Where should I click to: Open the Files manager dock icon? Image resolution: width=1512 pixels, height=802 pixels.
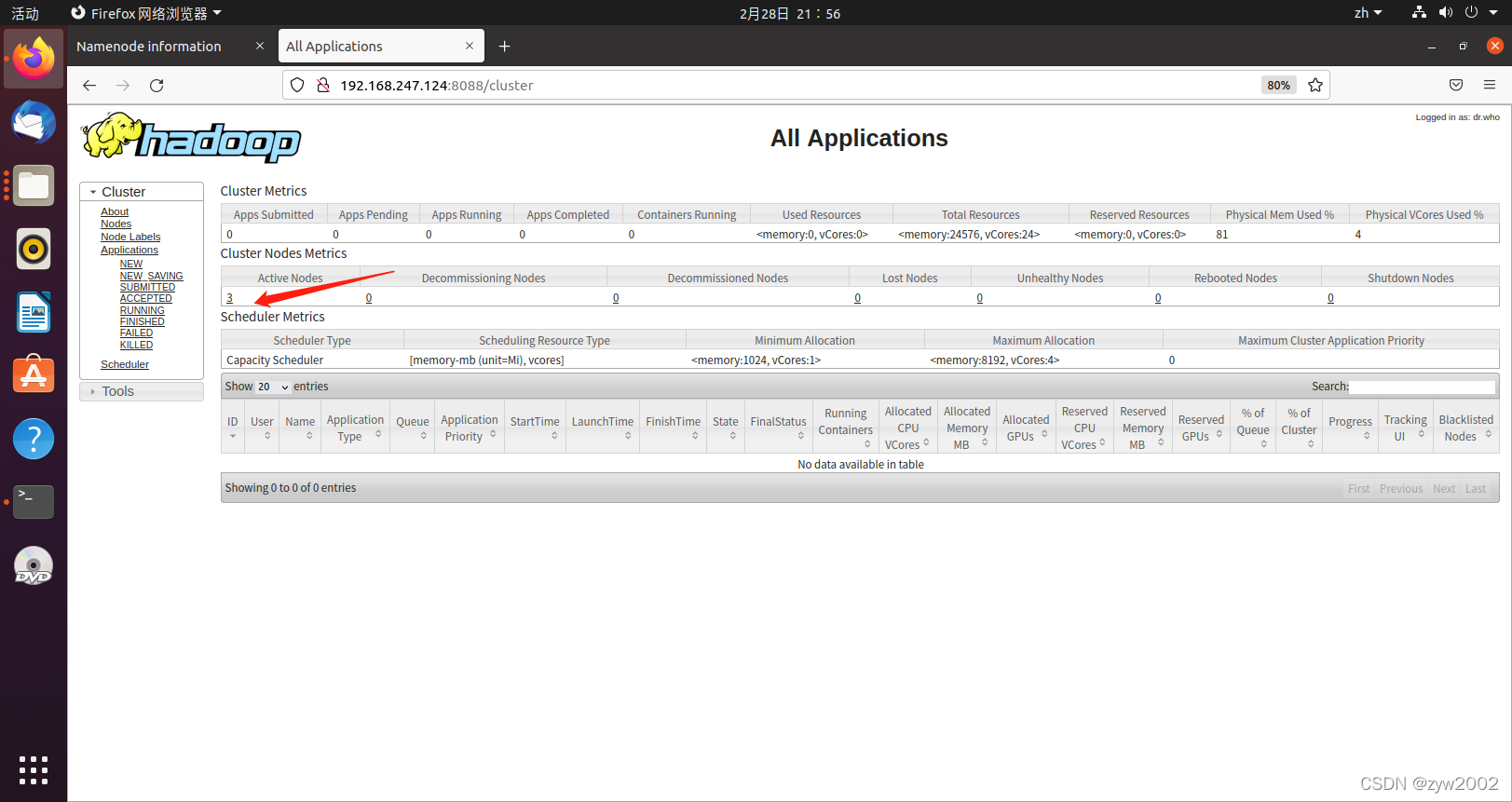click(34, 186)
